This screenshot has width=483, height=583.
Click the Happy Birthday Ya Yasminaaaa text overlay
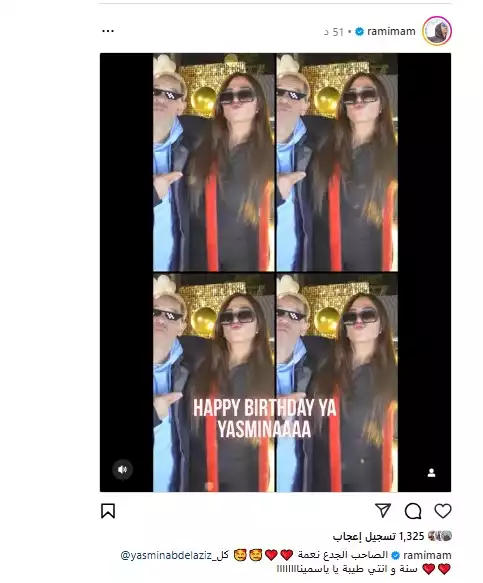(x=264, y=419)
